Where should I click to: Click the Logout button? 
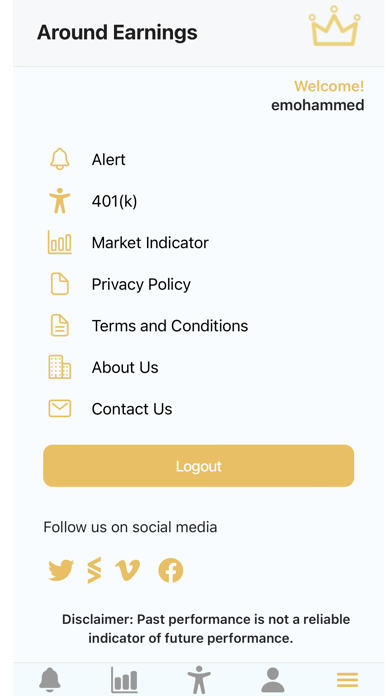[x=198, y=466]
